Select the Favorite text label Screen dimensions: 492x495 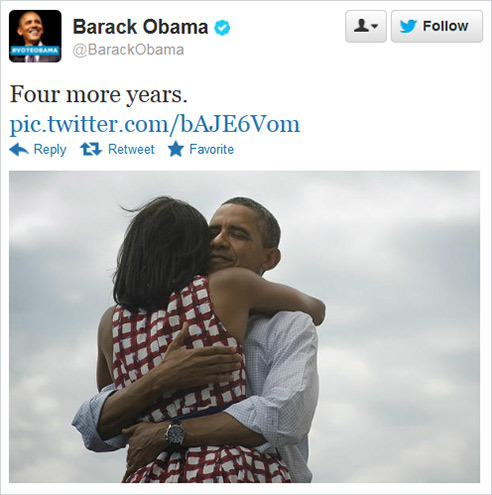tap(212, 149)
